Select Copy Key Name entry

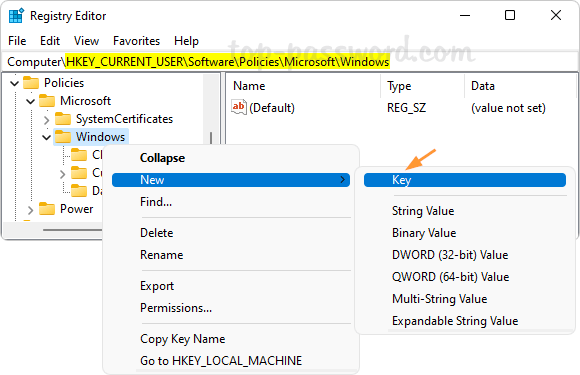click(182, 339)
